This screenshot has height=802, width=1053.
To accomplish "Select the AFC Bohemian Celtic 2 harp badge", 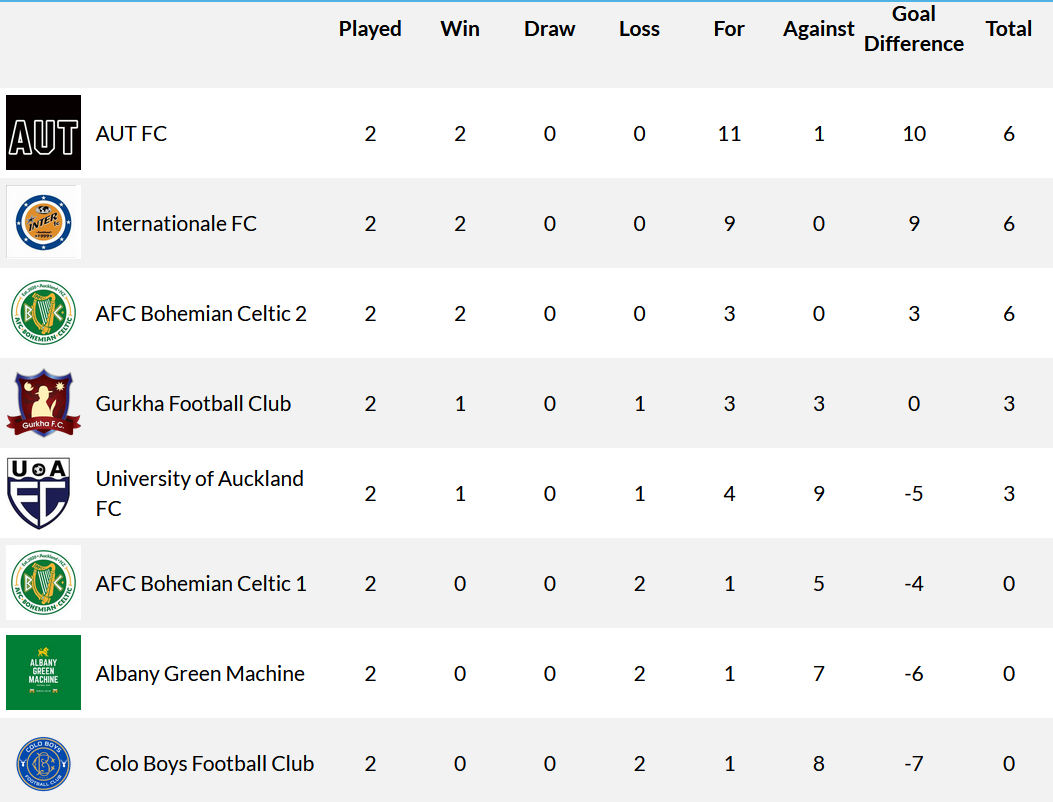I will [x=44, y=312].
